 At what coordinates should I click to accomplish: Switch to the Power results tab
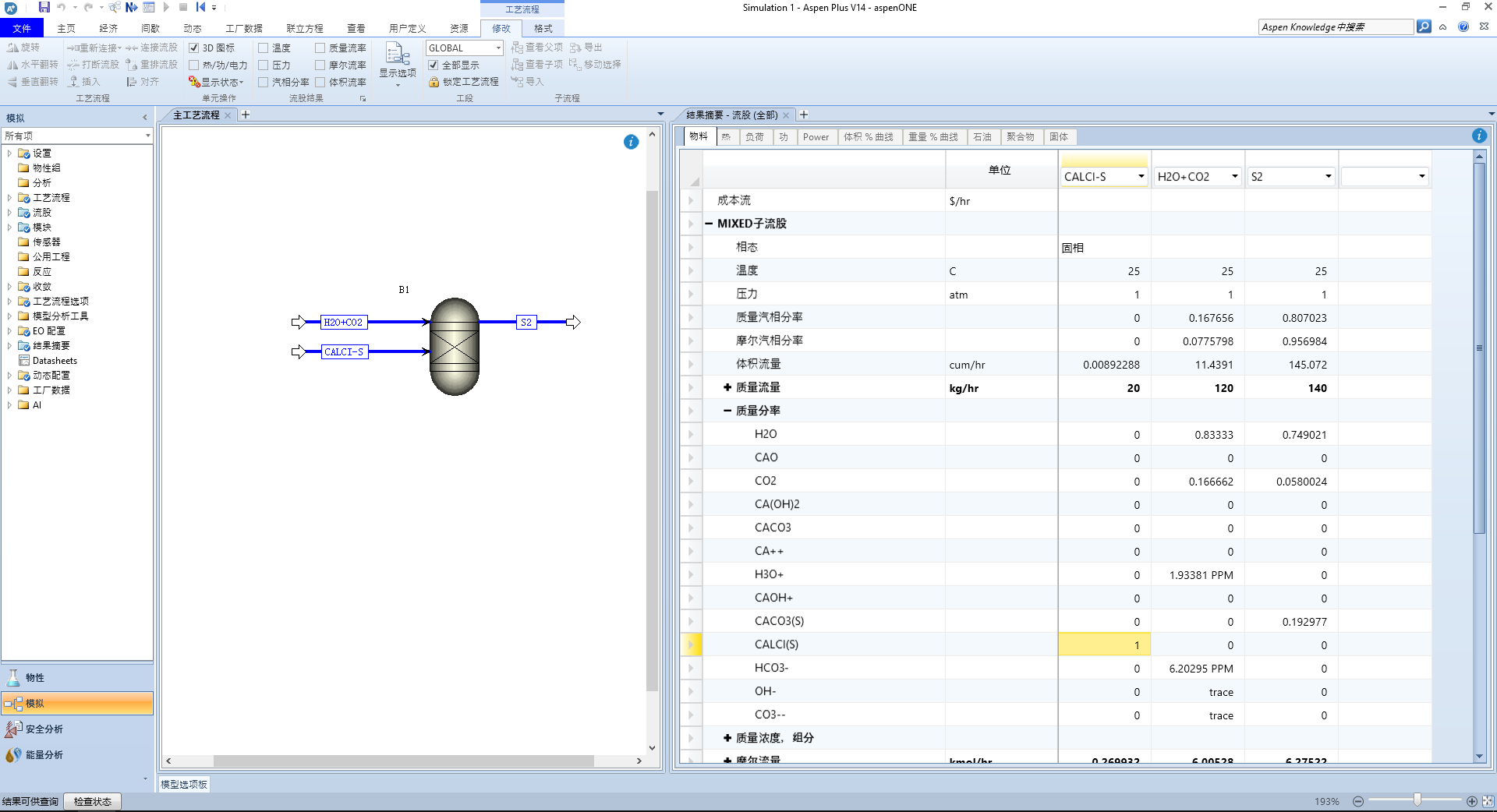click(x=816, y=137)
